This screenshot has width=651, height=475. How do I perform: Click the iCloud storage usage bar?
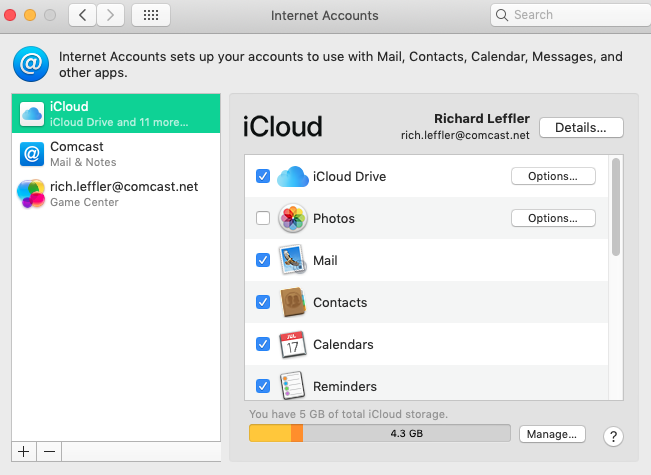point(379,434)
